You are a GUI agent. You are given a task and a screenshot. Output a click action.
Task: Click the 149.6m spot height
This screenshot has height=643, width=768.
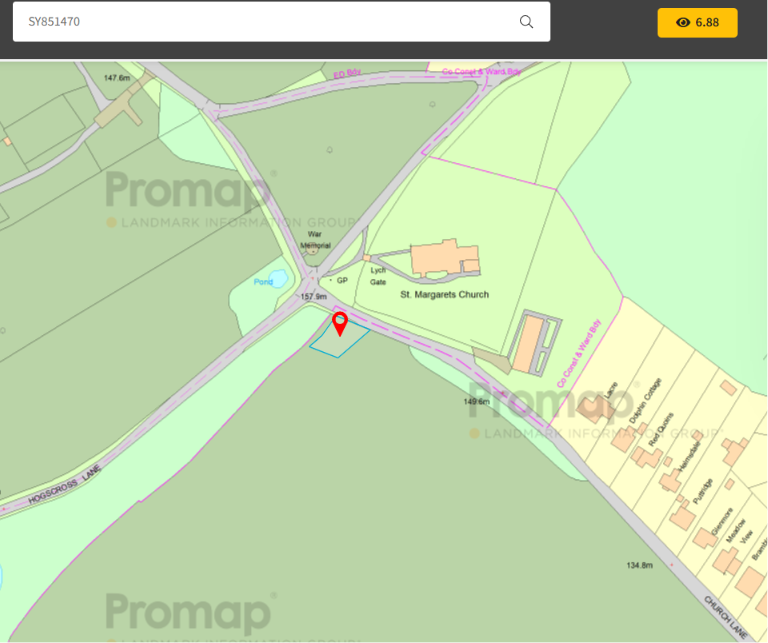click(476, 402)
